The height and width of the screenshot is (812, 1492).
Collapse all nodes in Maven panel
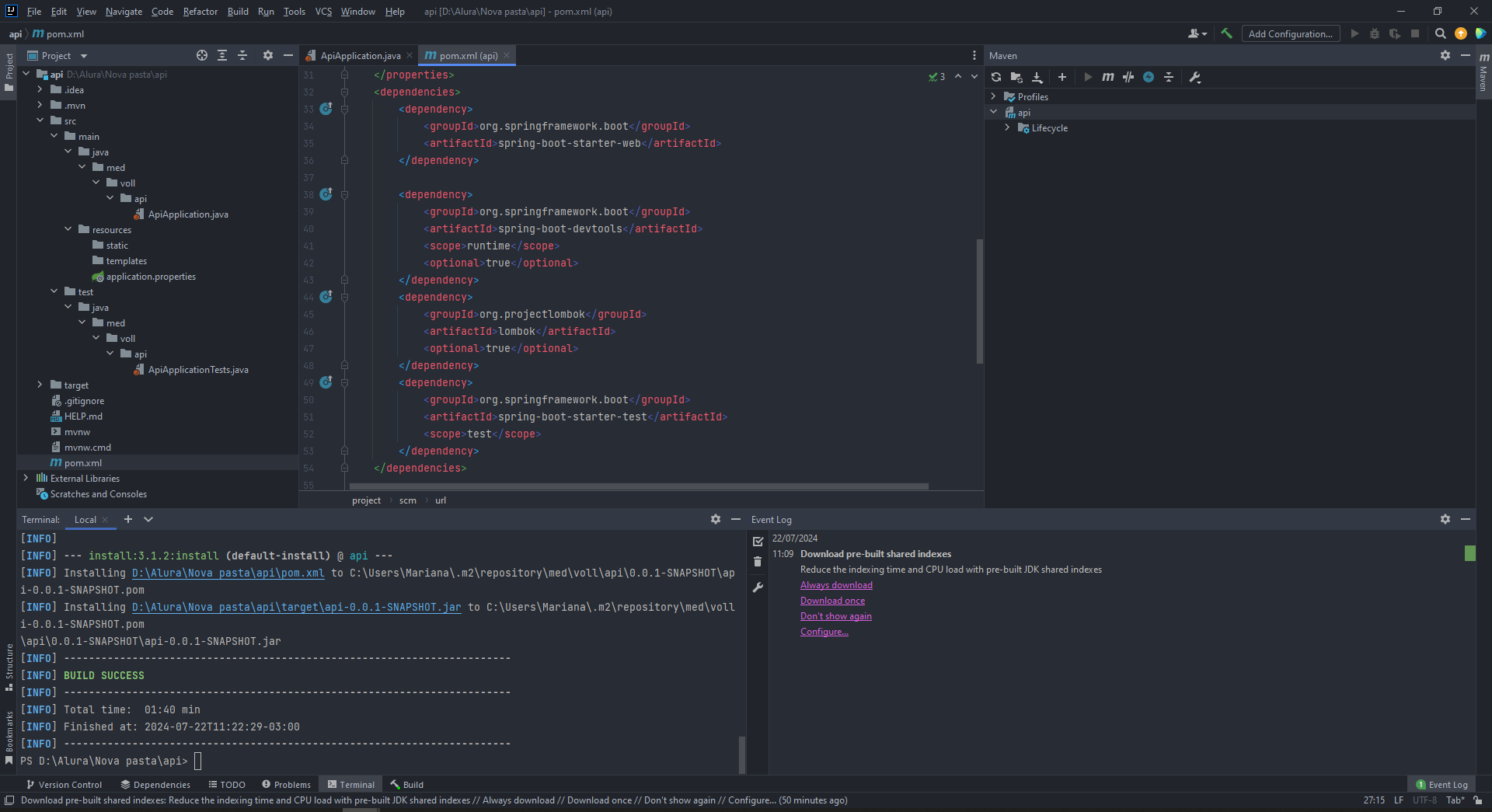click(x=1169, y=77)
